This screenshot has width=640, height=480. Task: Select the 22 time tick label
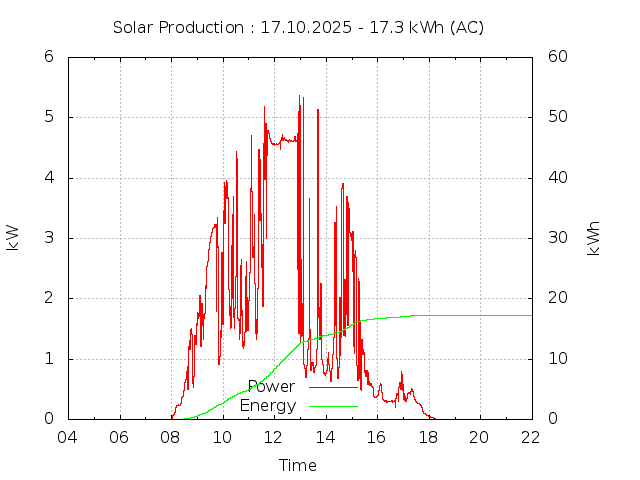(x=531, y=438)
